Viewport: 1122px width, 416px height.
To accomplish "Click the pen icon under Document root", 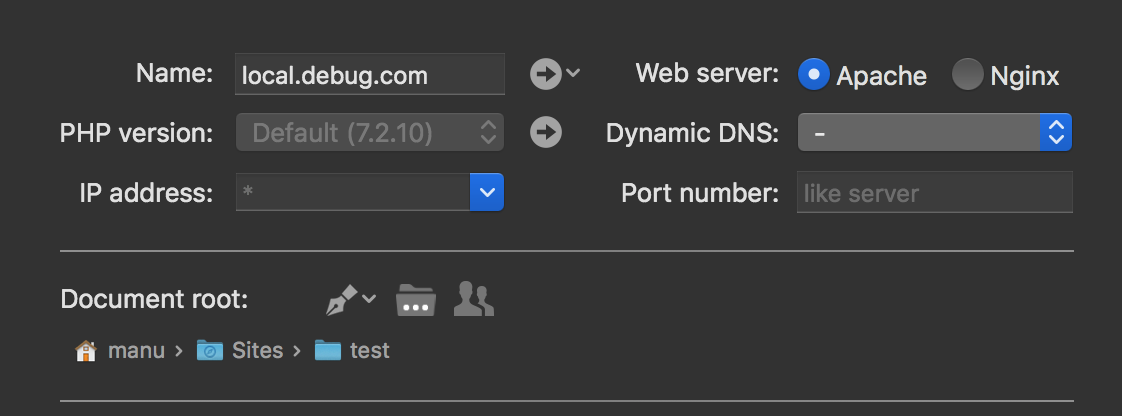I will pos(342,299).
